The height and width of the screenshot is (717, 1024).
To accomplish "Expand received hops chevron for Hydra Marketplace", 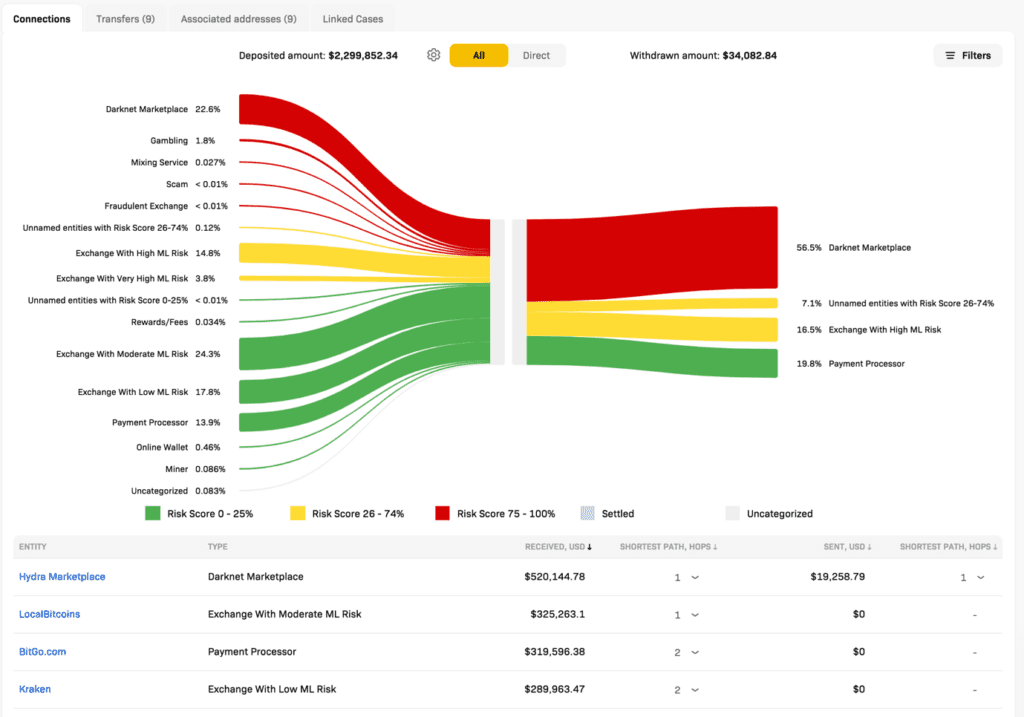I will [695, 577].
